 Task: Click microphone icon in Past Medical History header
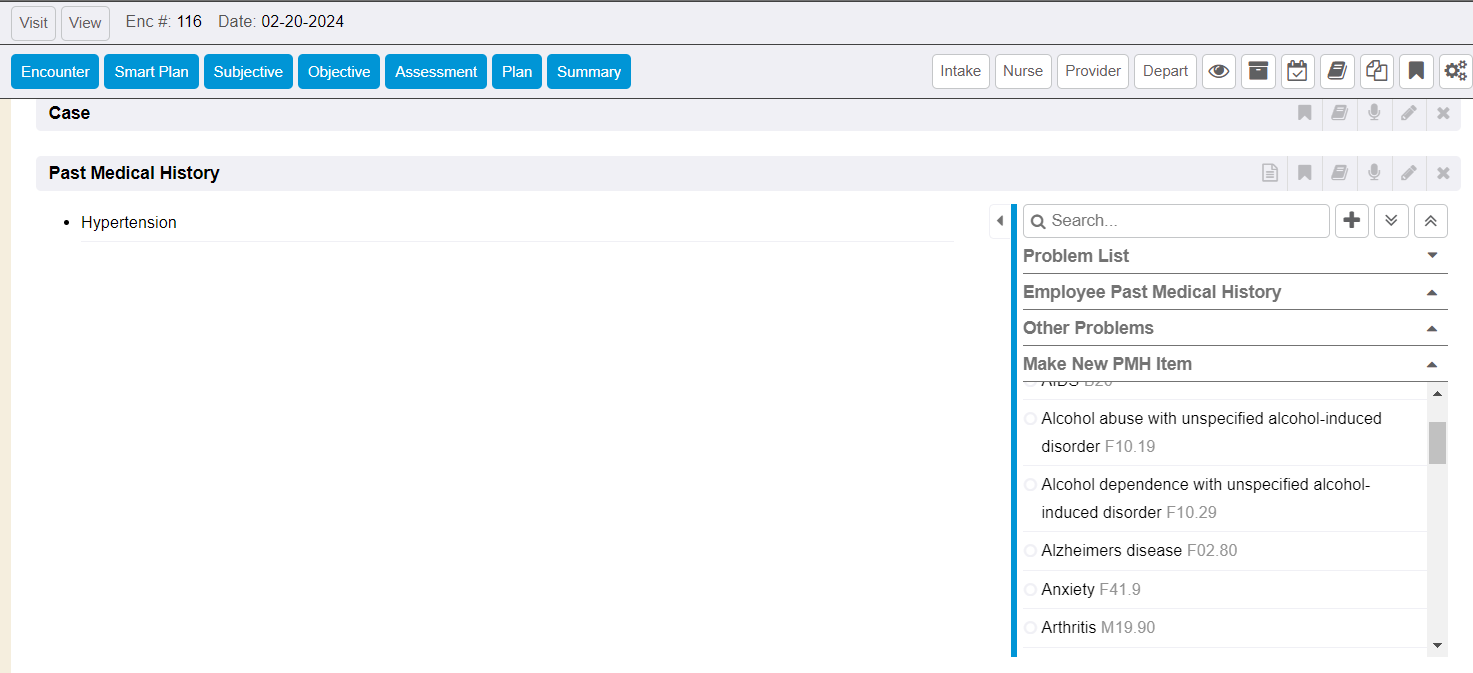(x=1374, y=173)
